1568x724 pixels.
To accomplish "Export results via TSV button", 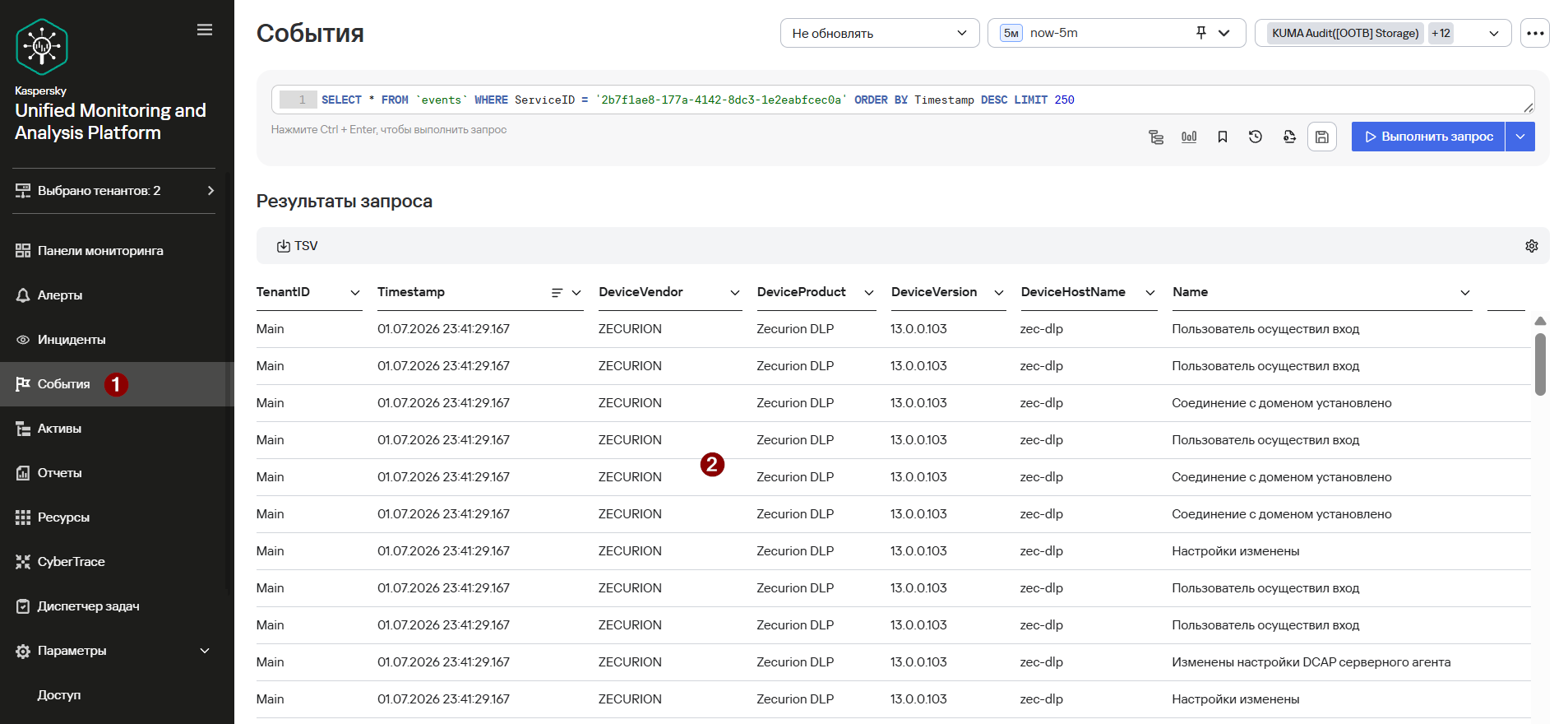I will click(297, 246).
